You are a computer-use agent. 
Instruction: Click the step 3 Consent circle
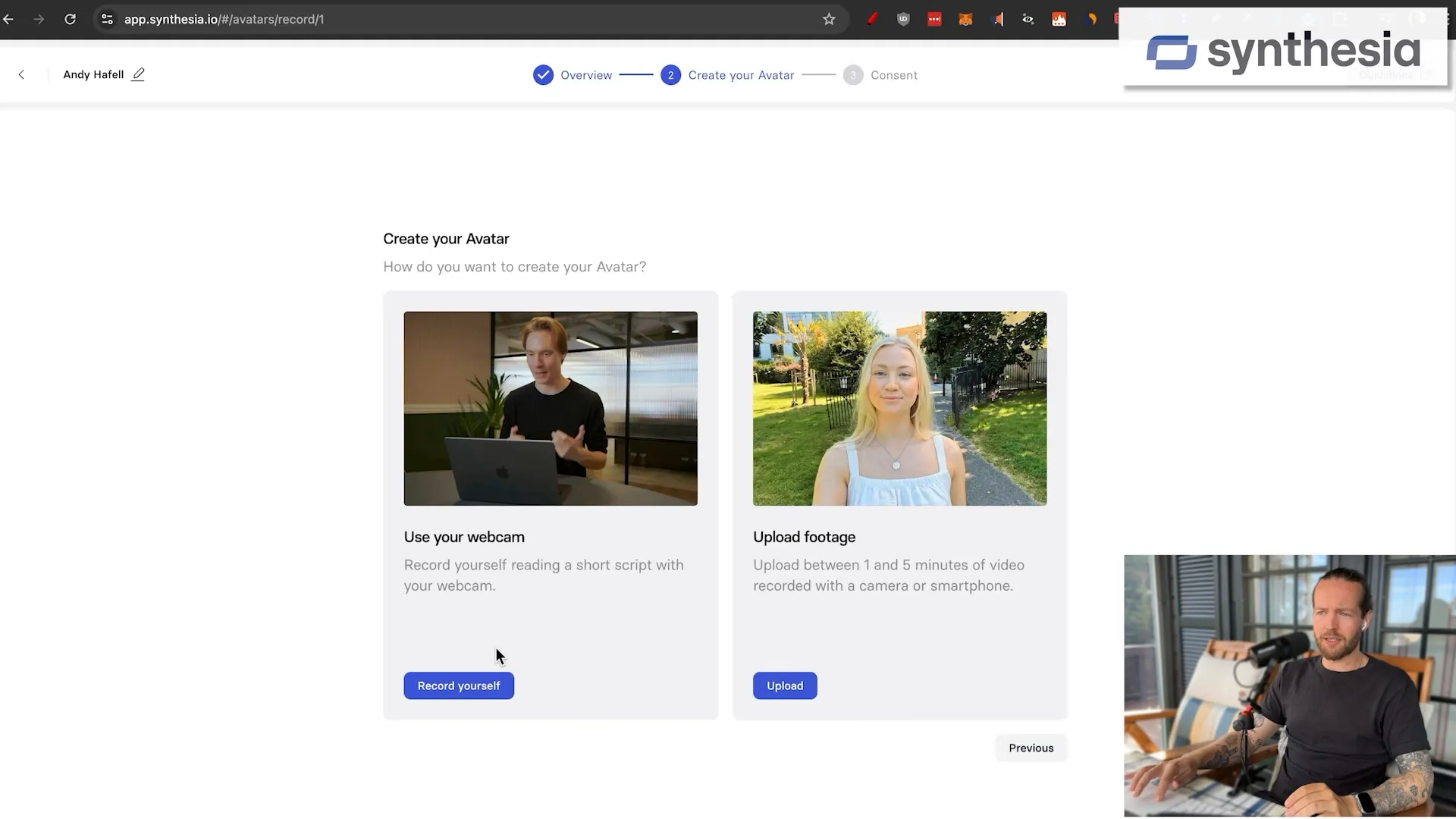tap(853, 75)
